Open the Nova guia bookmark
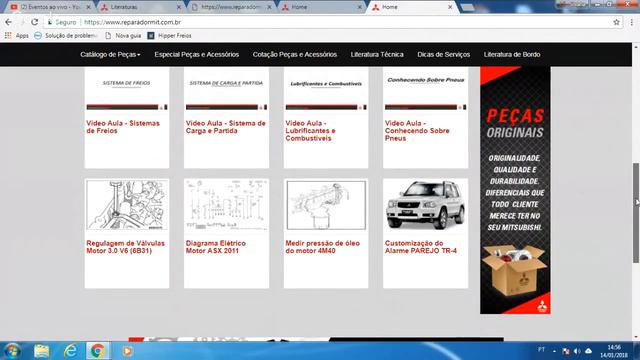Image resolution: width=640 pixels, height=360 pixels. pyautogui.click(x=123, y=36)
